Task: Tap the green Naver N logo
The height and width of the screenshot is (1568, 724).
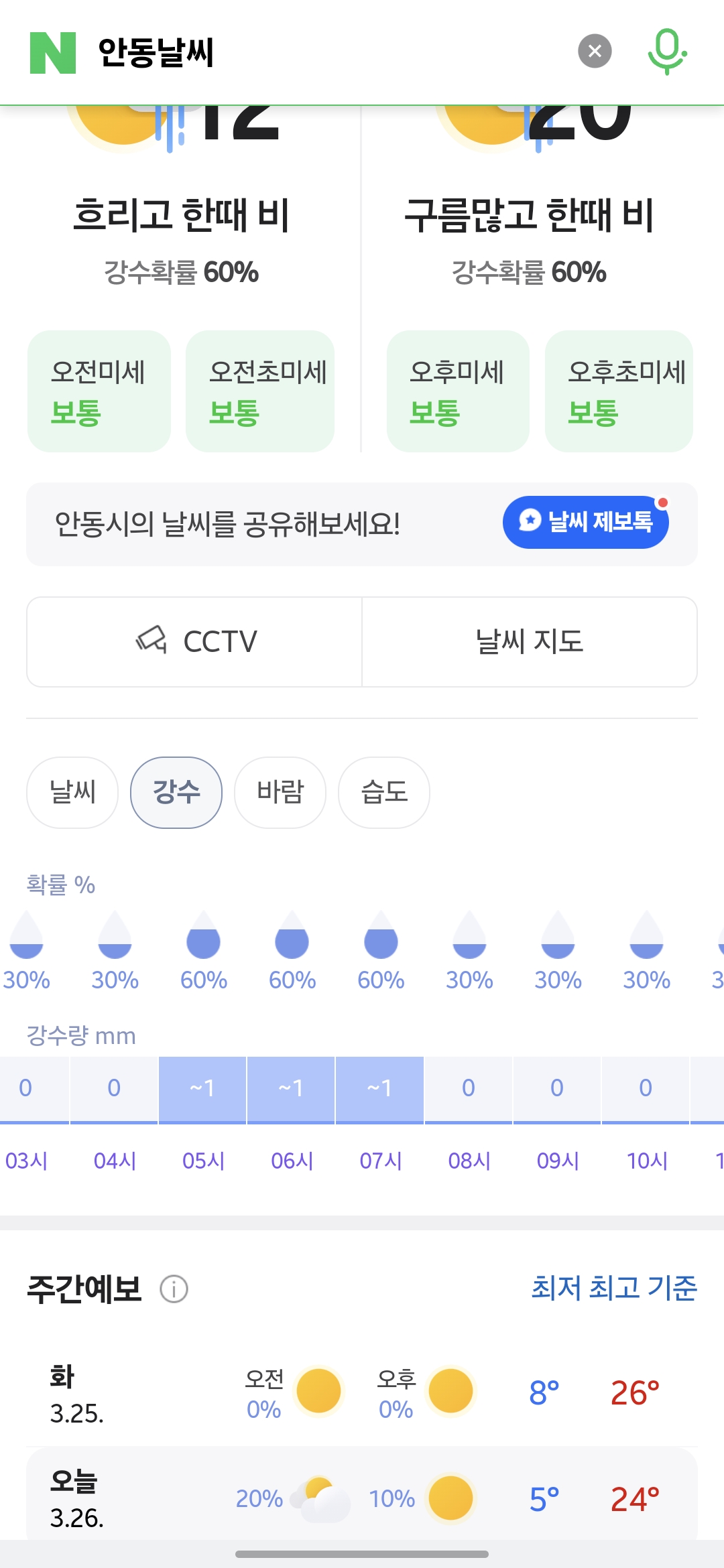Action: click(53, 52)
